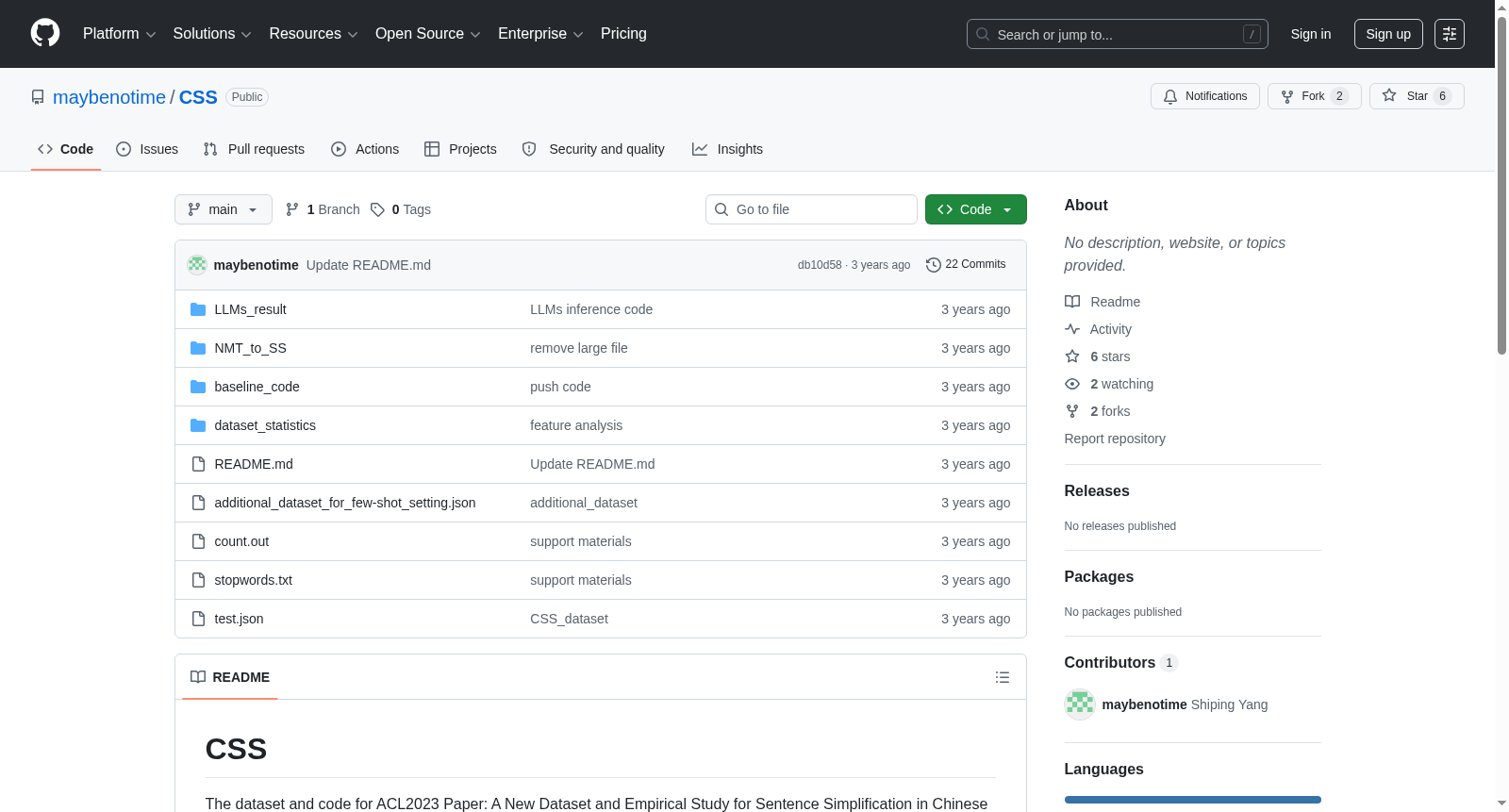Switch to the Actions tab
Screen dimensions: 1509x812
(x=365, y=149)
